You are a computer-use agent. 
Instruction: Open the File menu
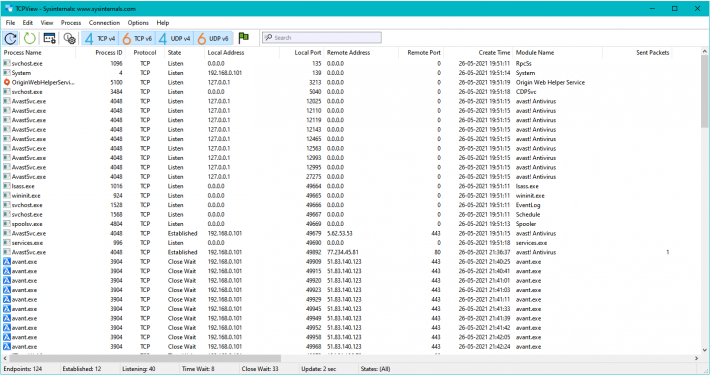point(10,23)
